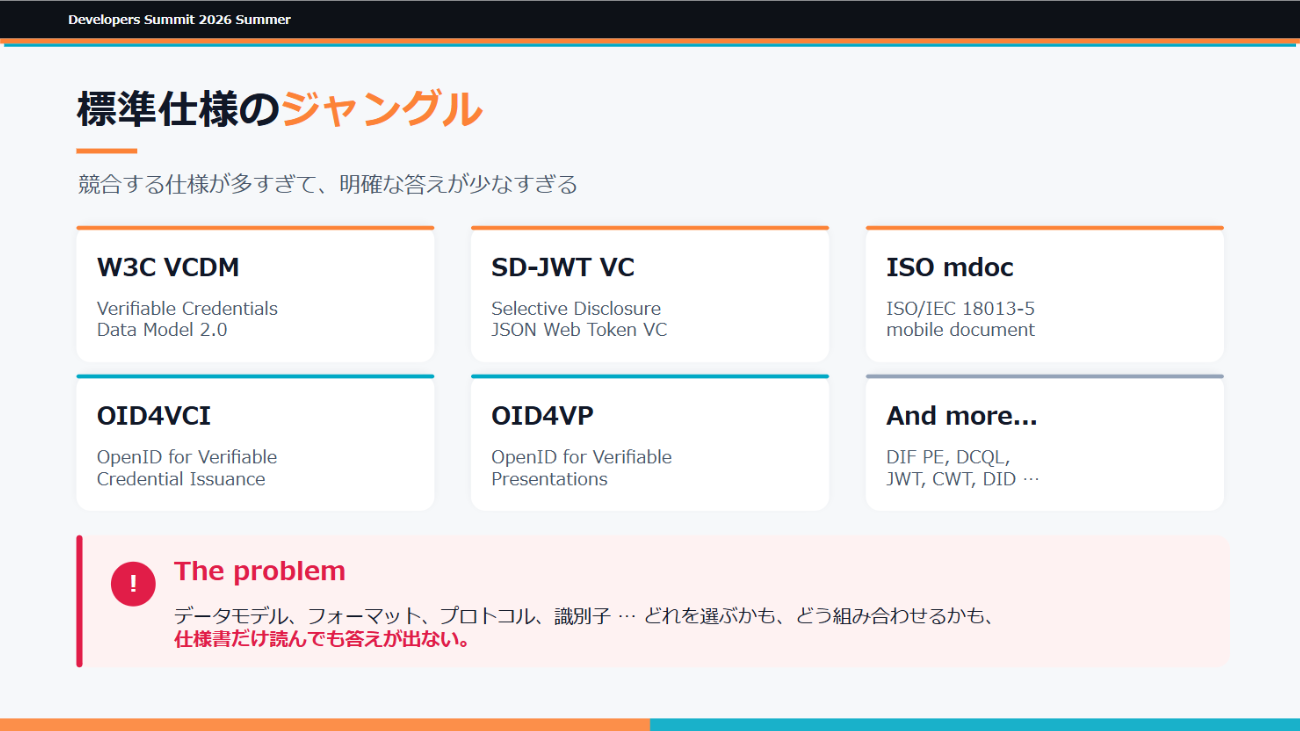Click Selective Disclosure JSON Web Token text

pos(579,319)
